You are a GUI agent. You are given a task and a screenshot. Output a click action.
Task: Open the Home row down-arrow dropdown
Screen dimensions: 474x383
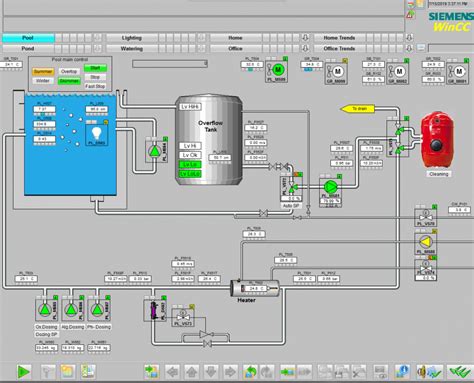coord(305,38)
